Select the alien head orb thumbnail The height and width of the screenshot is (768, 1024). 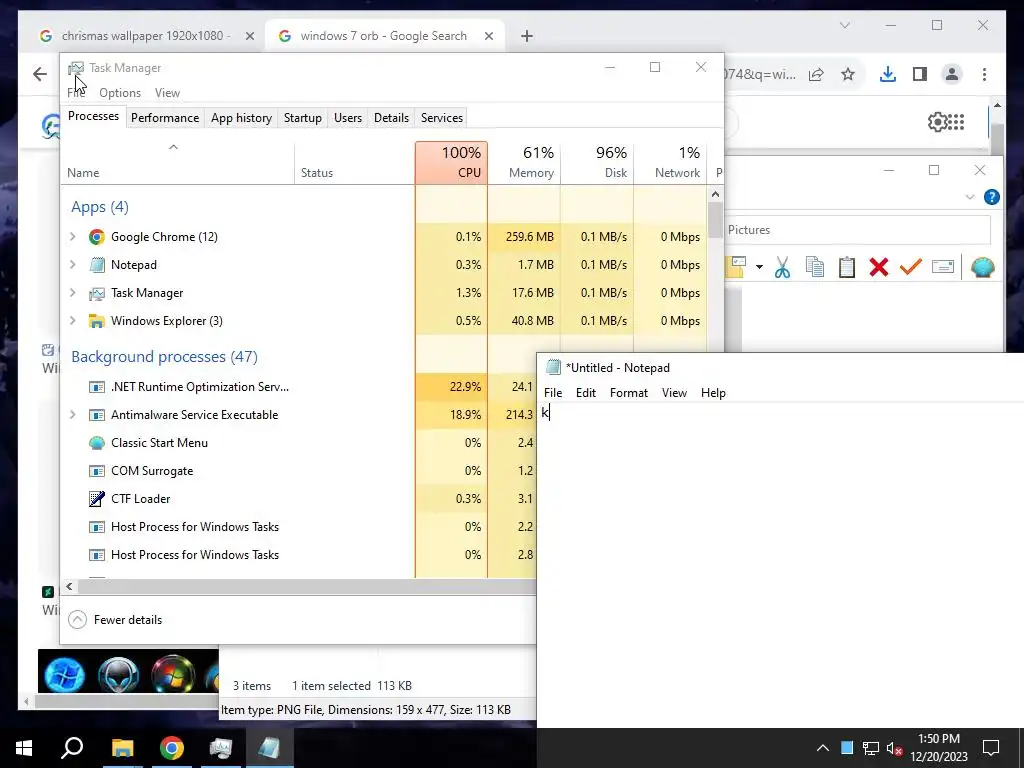(x=118, y=673)
